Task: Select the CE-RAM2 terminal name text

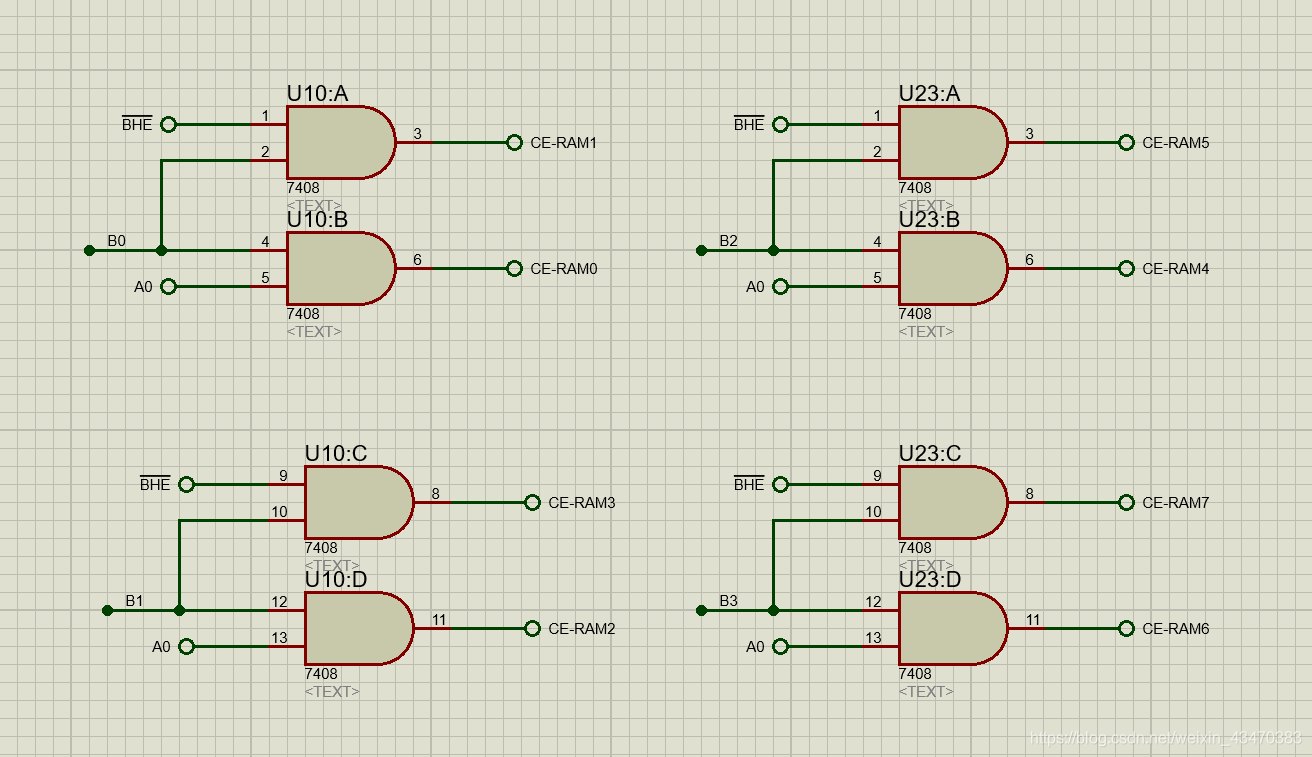Action: coord(582,629)
